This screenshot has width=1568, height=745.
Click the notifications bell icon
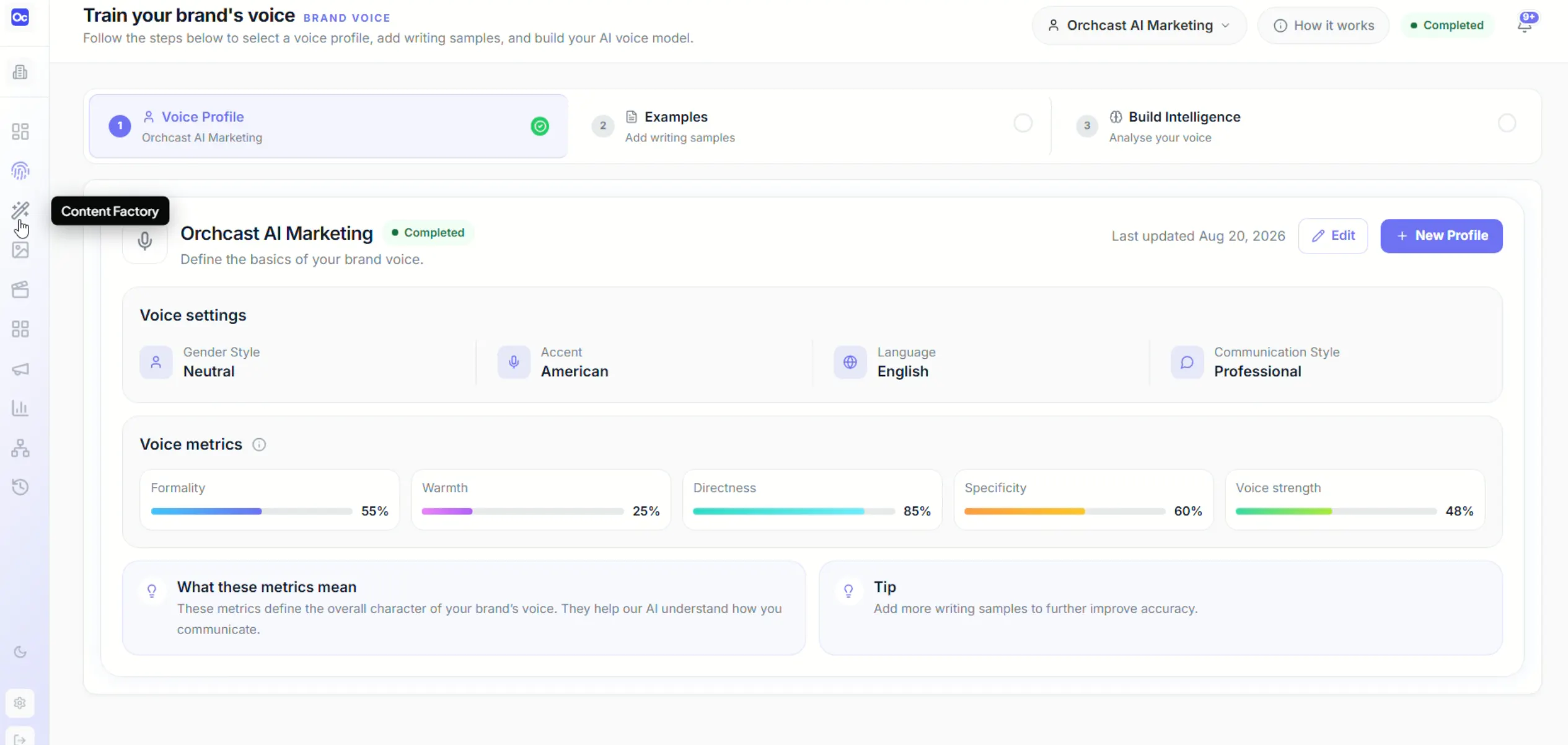[x=1525, y=24]
